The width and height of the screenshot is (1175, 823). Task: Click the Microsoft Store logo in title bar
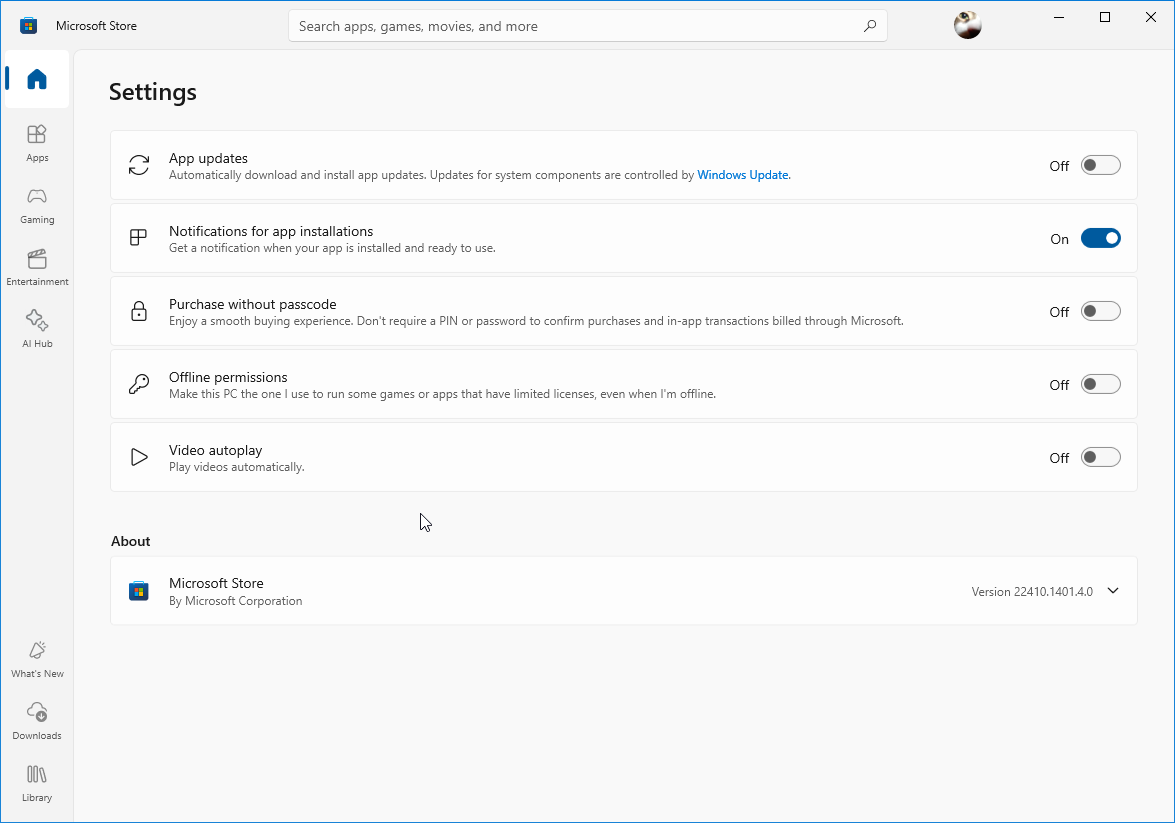point(28,25)
